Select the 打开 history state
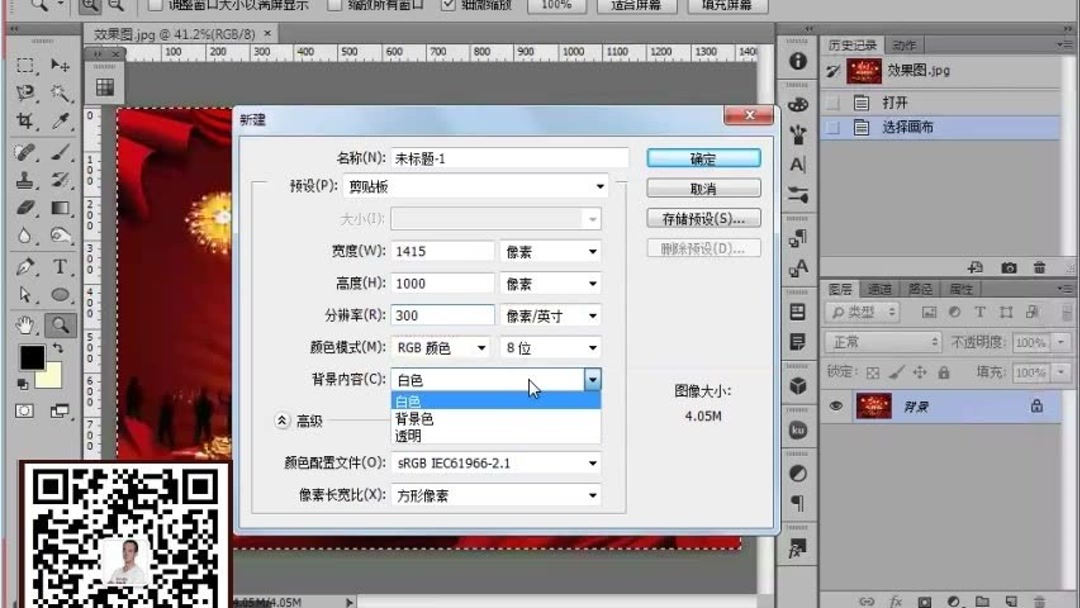This screenshot has width=1080, height=608. [x=893, y=102]
